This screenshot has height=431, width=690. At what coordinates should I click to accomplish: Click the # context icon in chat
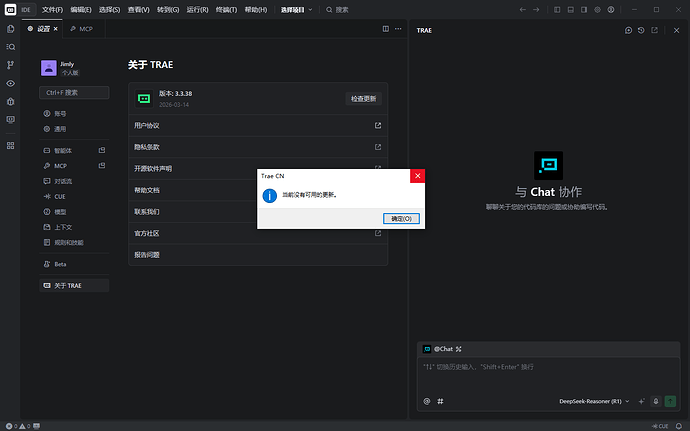pyautogui.click(x=440, y=401)
